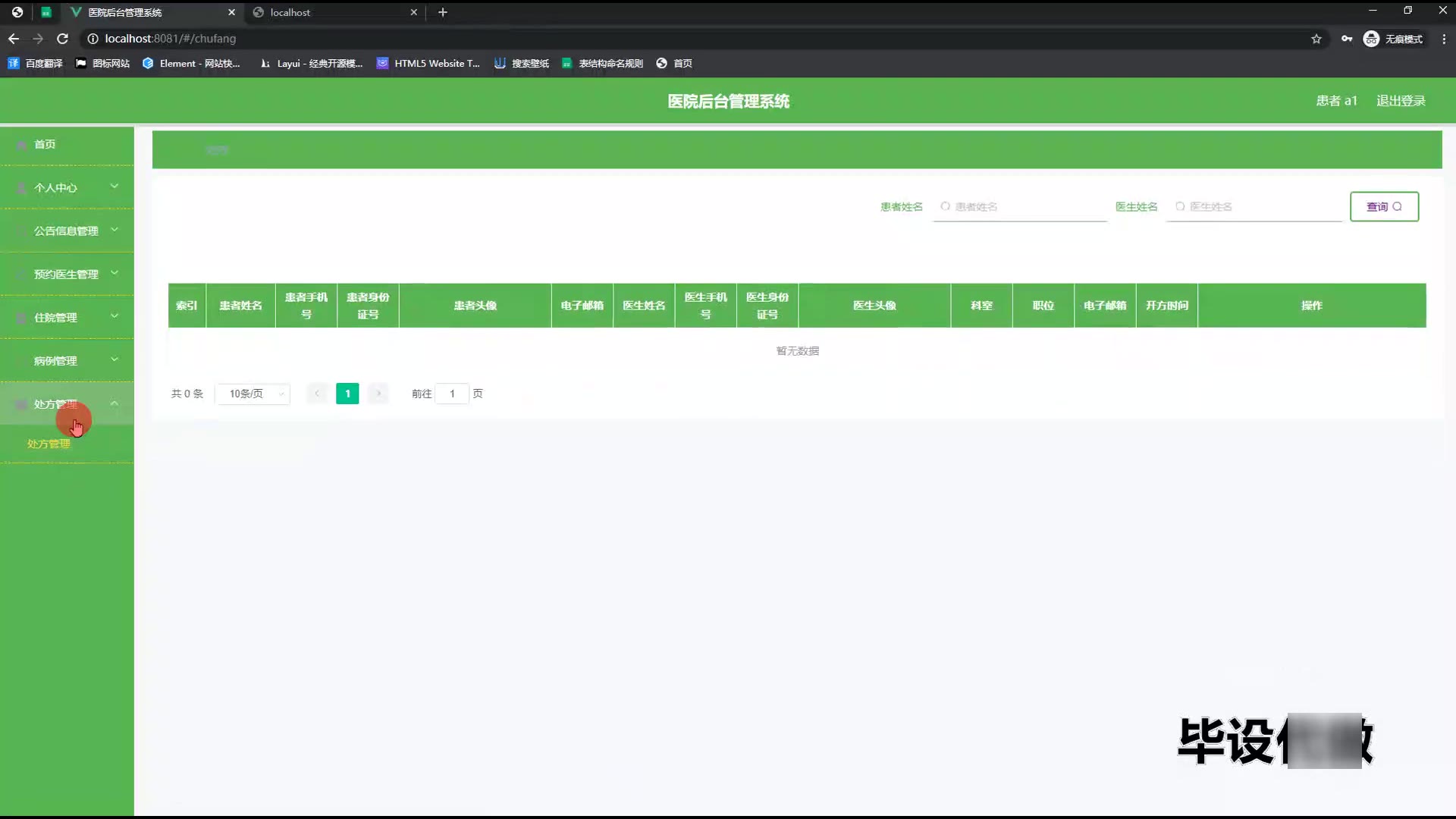The width and height of the screenshot is (1456, 819).
Task: Select the 处方管理 submenu item
Action: [x=49, y=444]
